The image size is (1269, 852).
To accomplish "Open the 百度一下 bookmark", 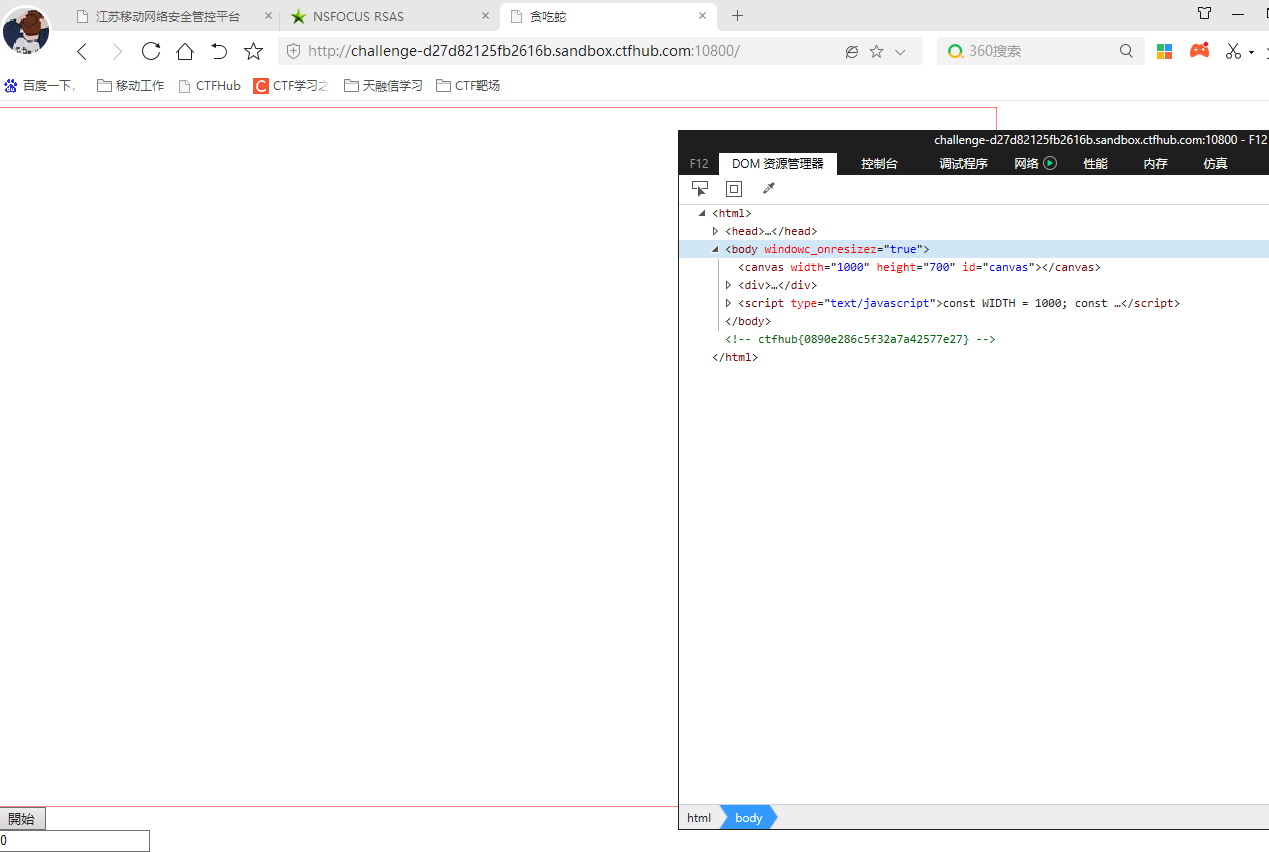I will (x=42, y=86).
